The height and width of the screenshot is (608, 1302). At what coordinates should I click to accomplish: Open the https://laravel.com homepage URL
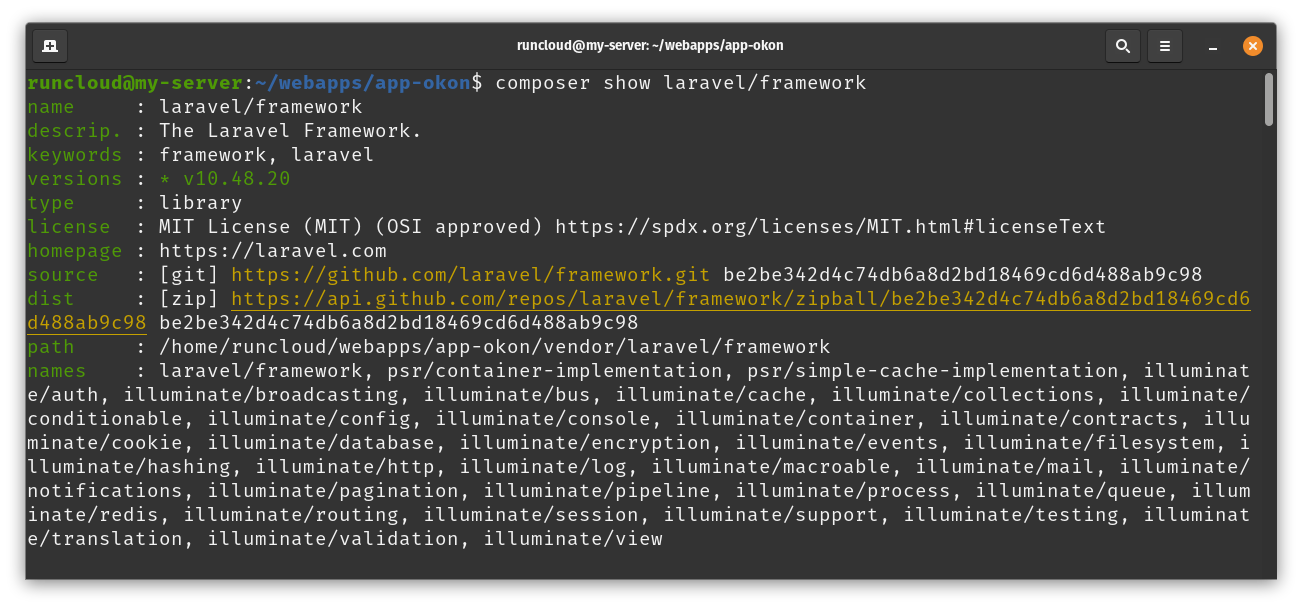pos(273,251)
